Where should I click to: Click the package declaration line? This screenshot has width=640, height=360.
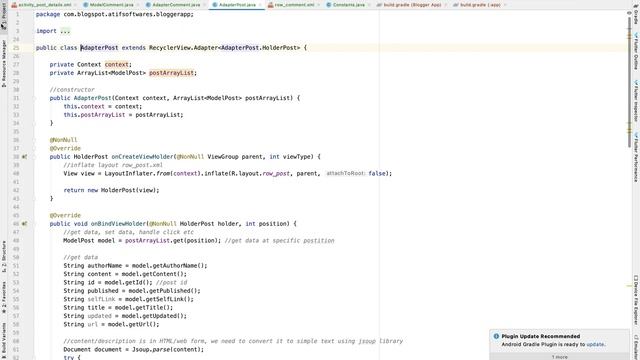(115, 14)
